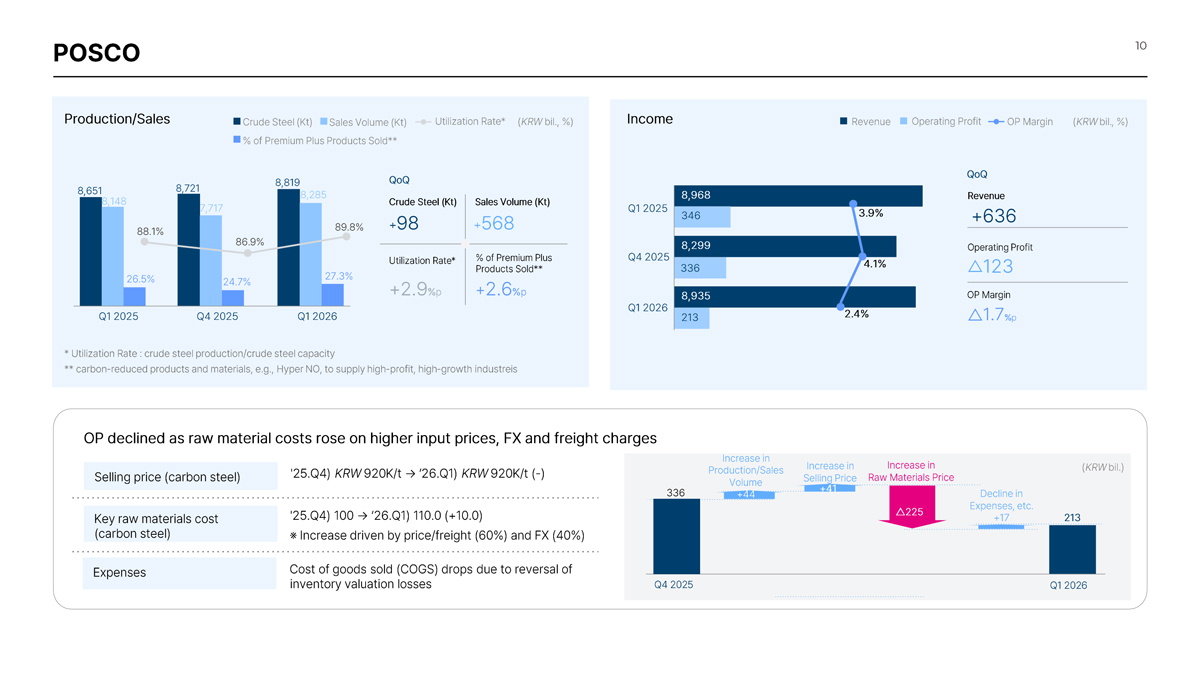Click the 89.8% utilization rate value
The height and width of the screenshot is (675, 1200).
point(349,226)
